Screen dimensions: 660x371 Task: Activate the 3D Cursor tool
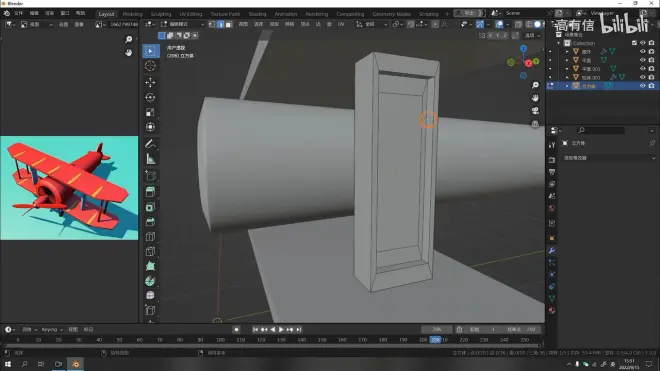150,66
